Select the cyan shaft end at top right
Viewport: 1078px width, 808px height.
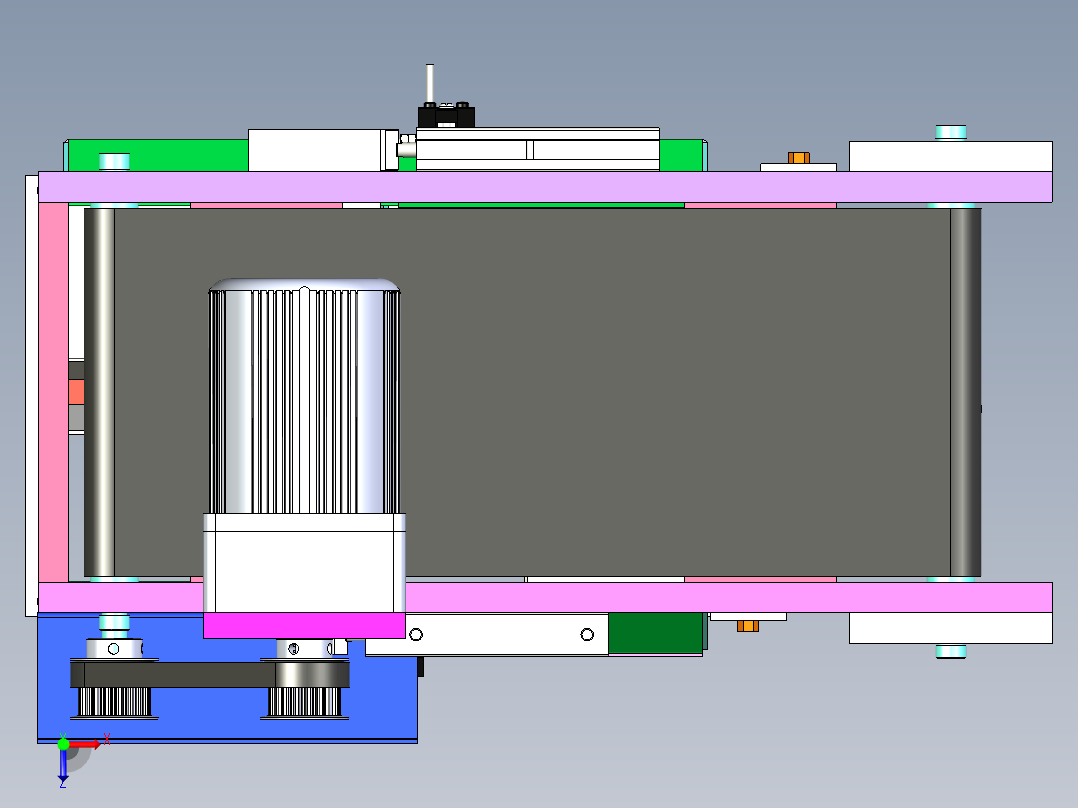pos(951,133)
